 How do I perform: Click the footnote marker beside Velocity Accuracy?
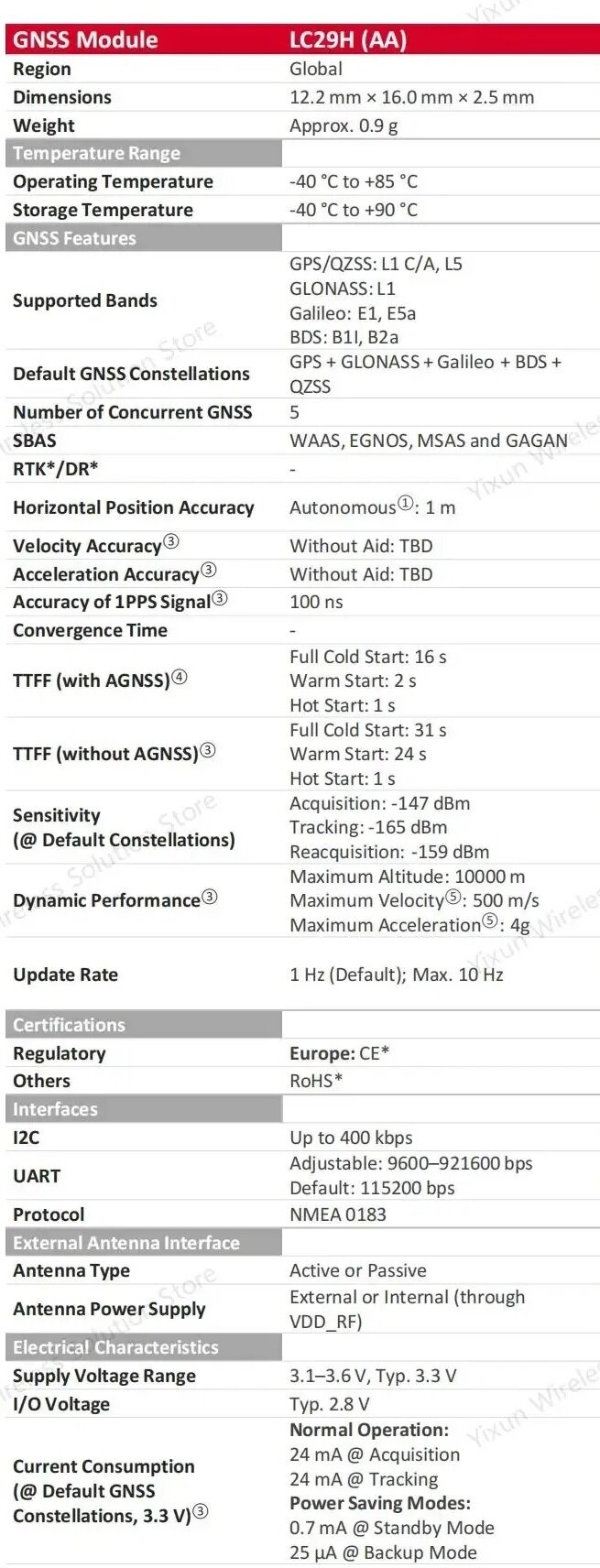(x=171, y=542)
